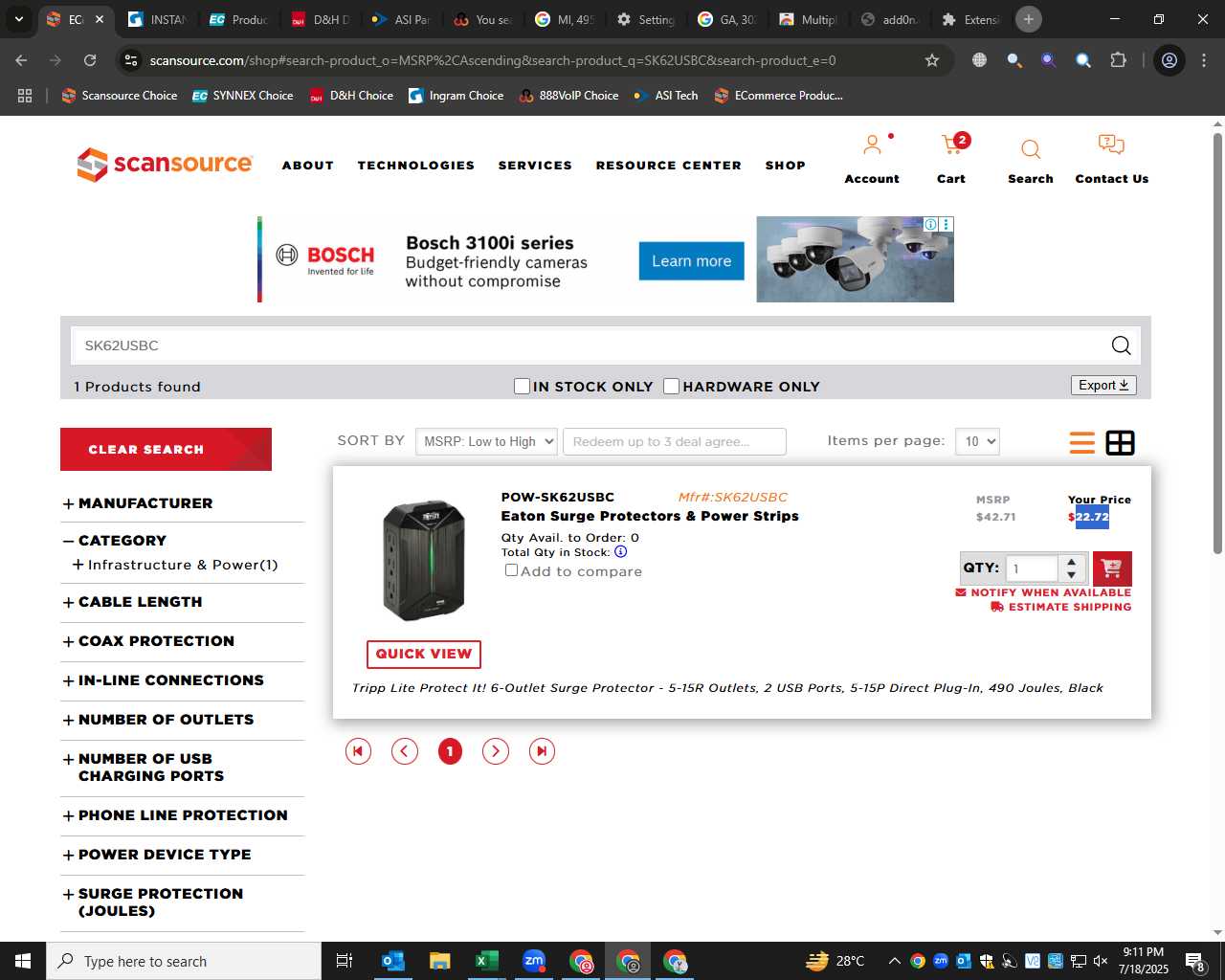Check the Add to compare box
Image resolution: width=1225 pixels, height=980 pixels.
(512, 570)
